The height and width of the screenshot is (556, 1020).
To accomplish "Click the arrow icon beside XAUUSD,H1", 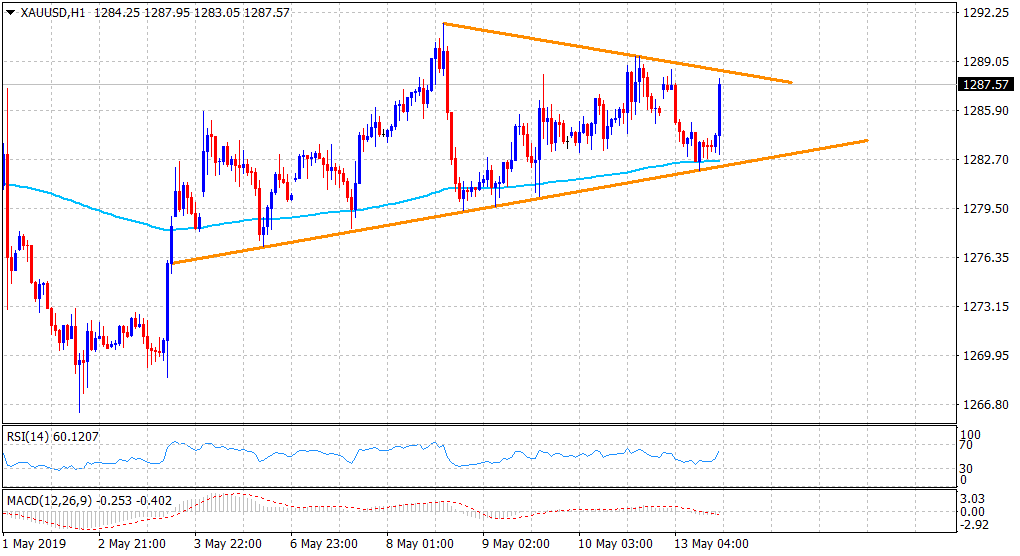I will (x=11, y=11).
